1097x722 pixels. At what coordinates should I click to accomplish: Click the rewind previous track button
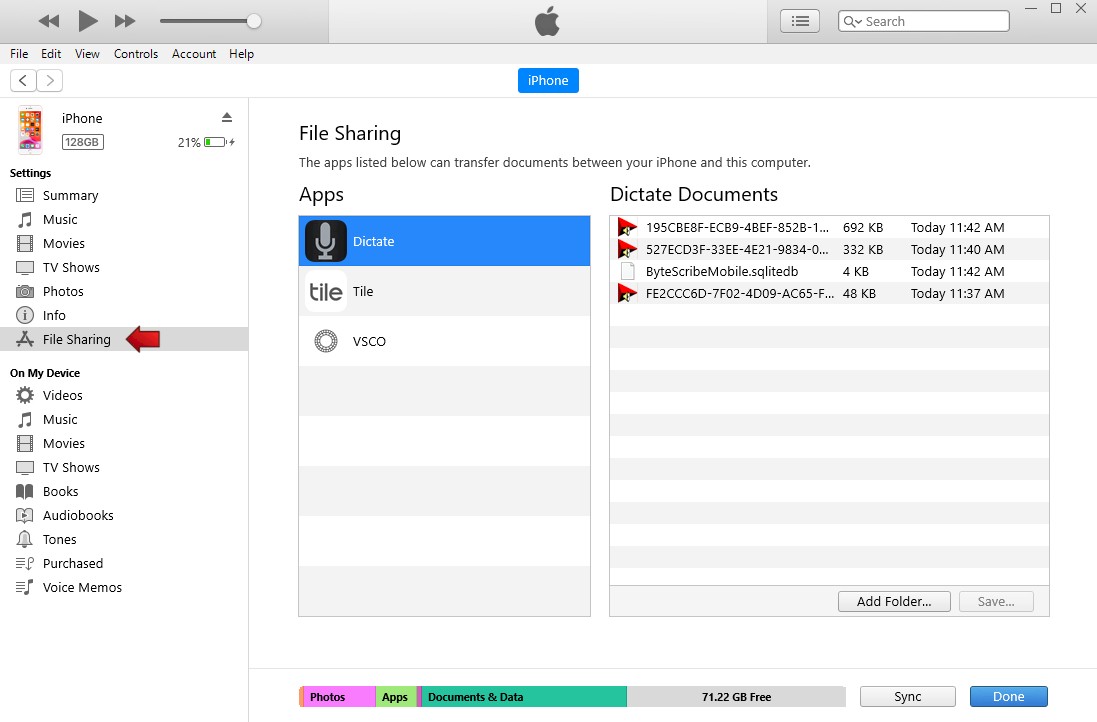point(49,21)
